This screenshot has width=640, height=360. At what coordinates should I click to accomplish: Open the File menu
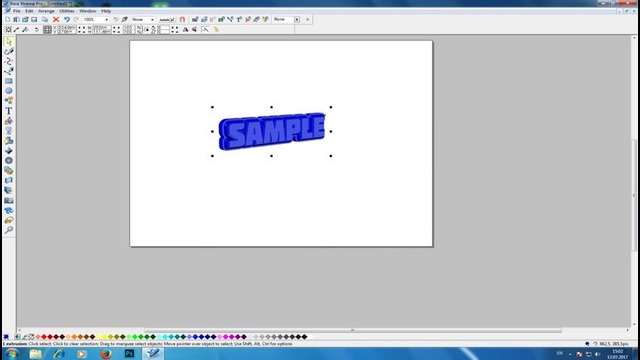point(16,11)
